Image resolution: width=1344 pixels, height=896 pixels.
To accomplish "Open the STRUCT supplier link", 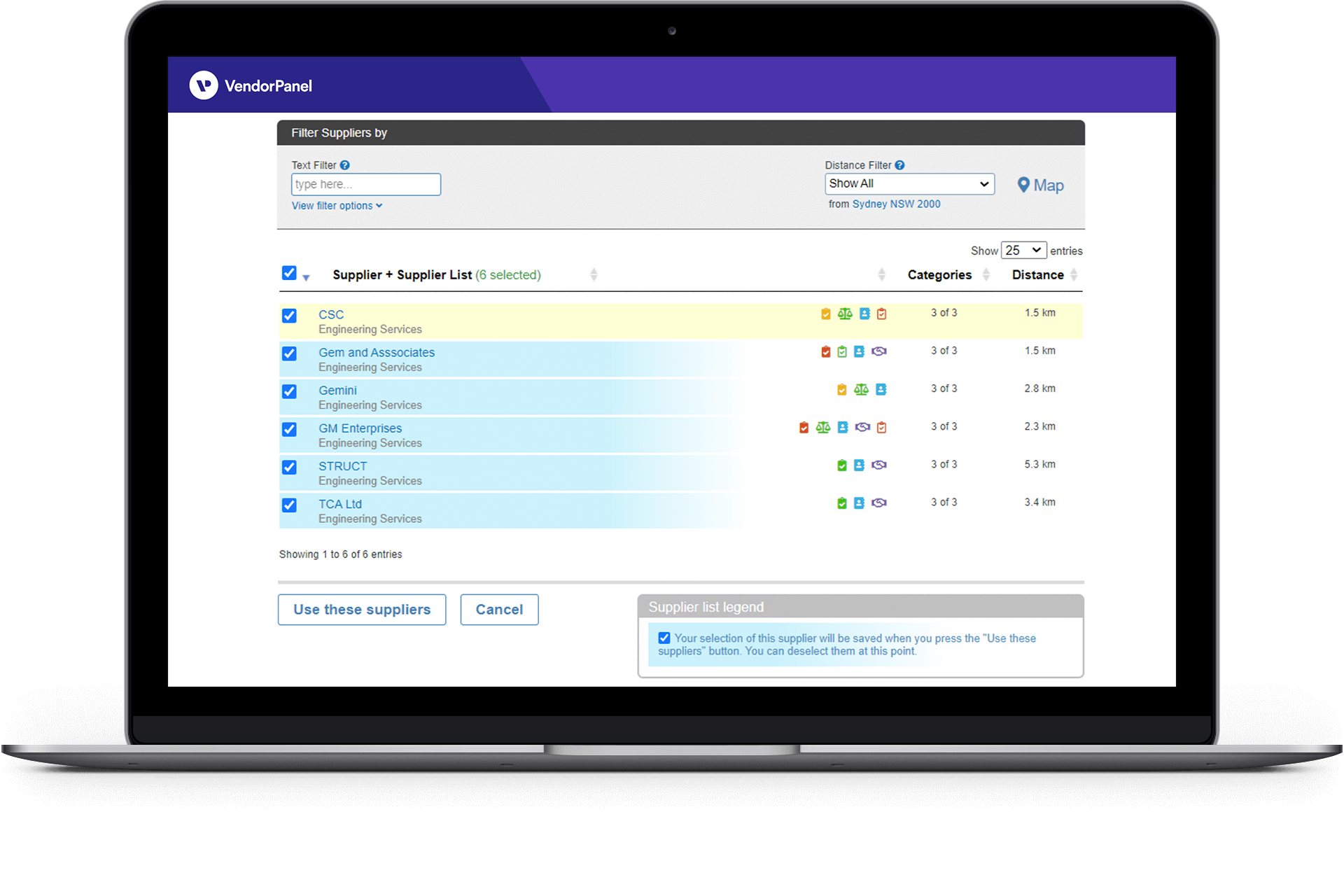I will tap(342, 465).
